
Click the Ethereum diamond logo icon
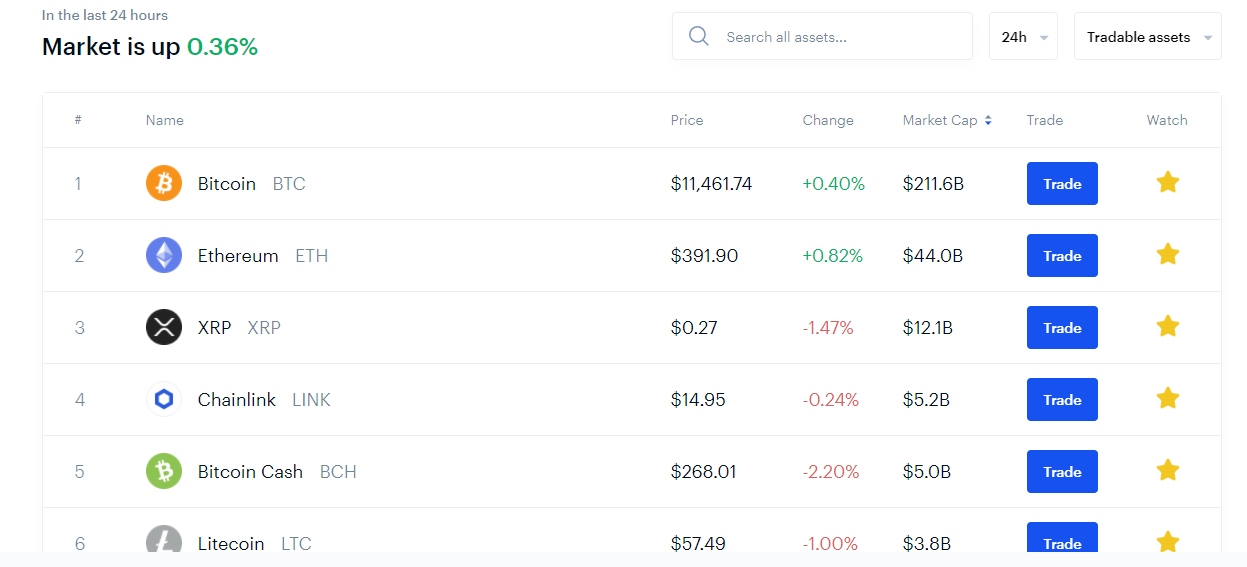164,256
